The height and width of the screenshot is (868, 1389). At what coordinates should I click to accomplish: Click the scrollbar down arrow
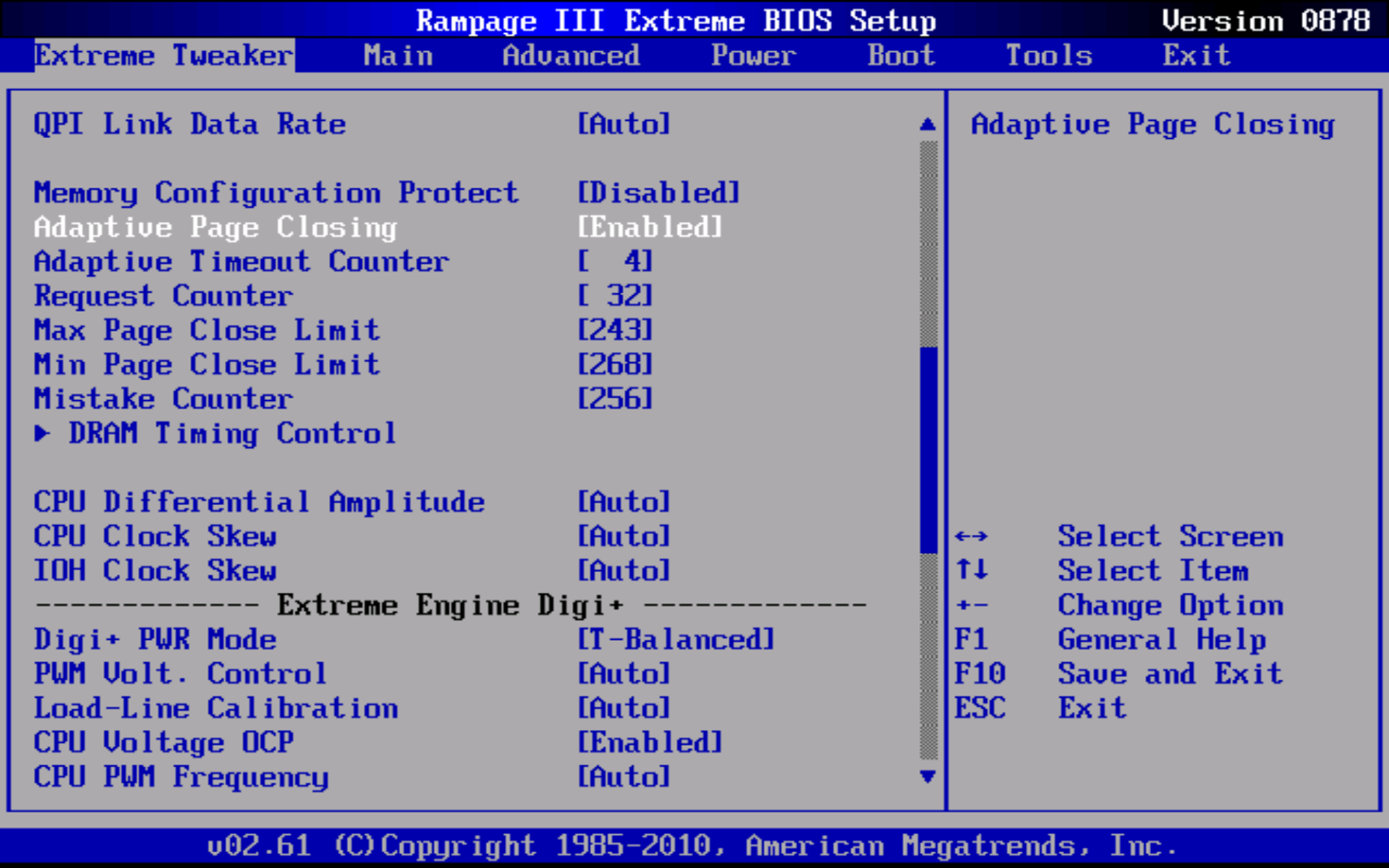point(927,777)
